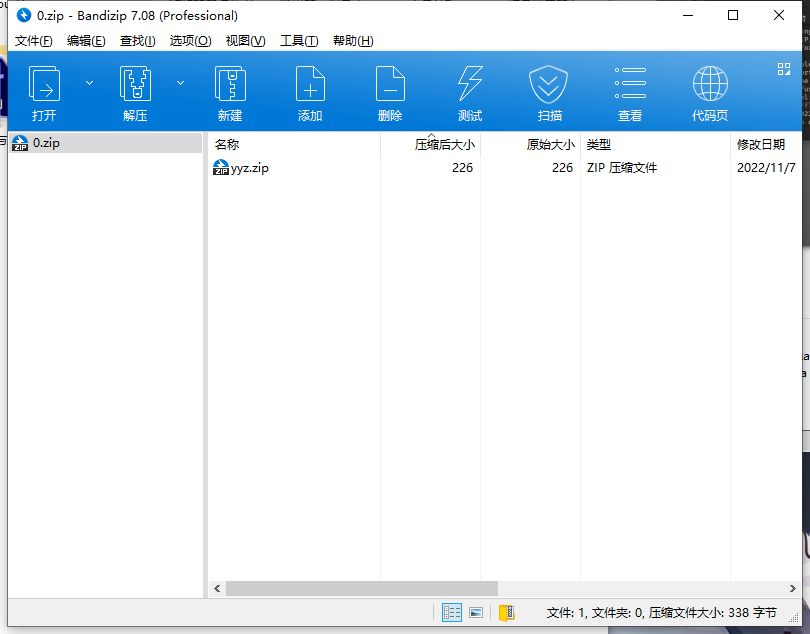The height and width of the screenshot is (634, 810).
Task: Sort by 类型 column header
Action: click(x=656, y=145)
